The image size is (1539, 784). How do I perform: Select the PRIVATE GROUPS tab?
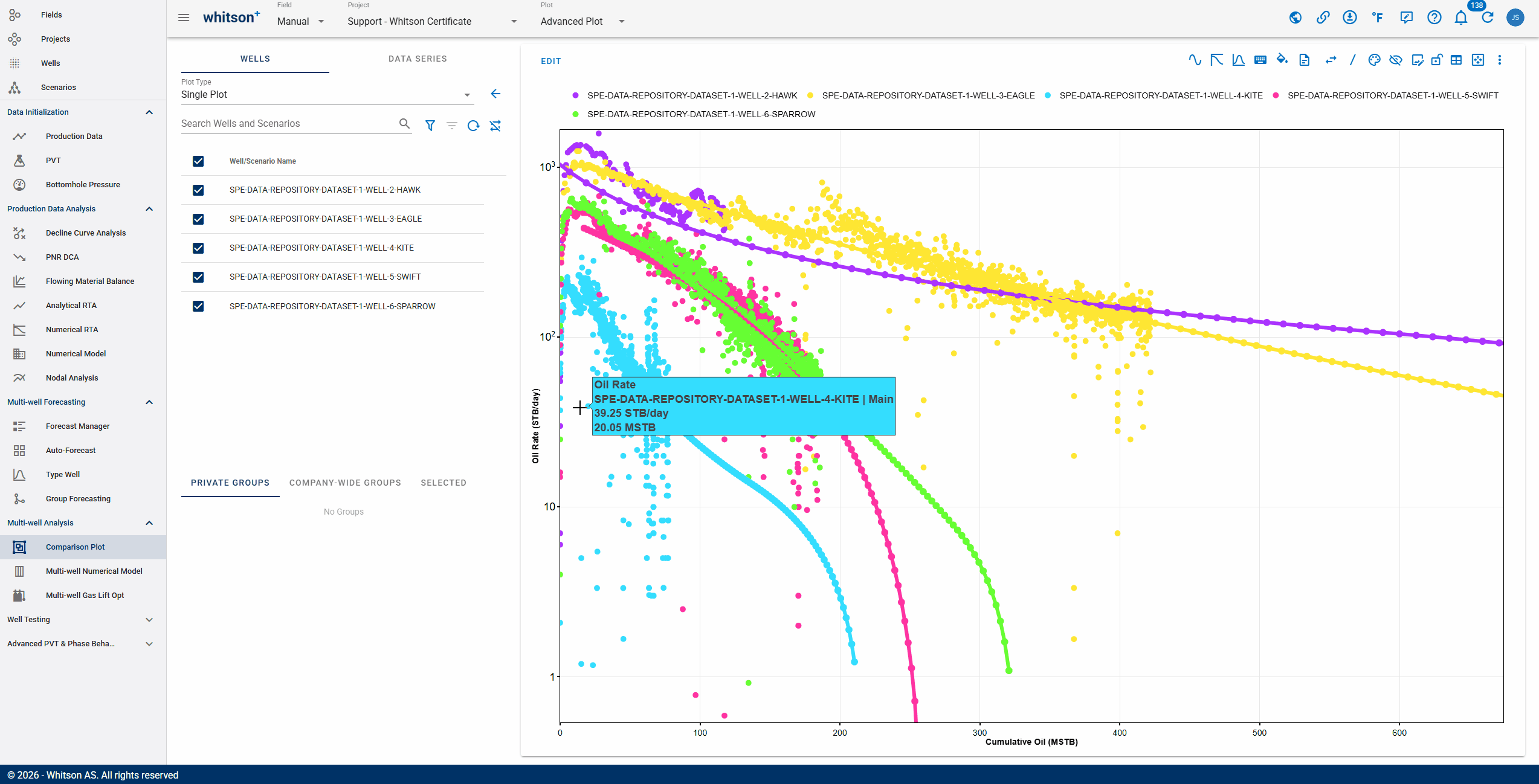pos(230,483)
